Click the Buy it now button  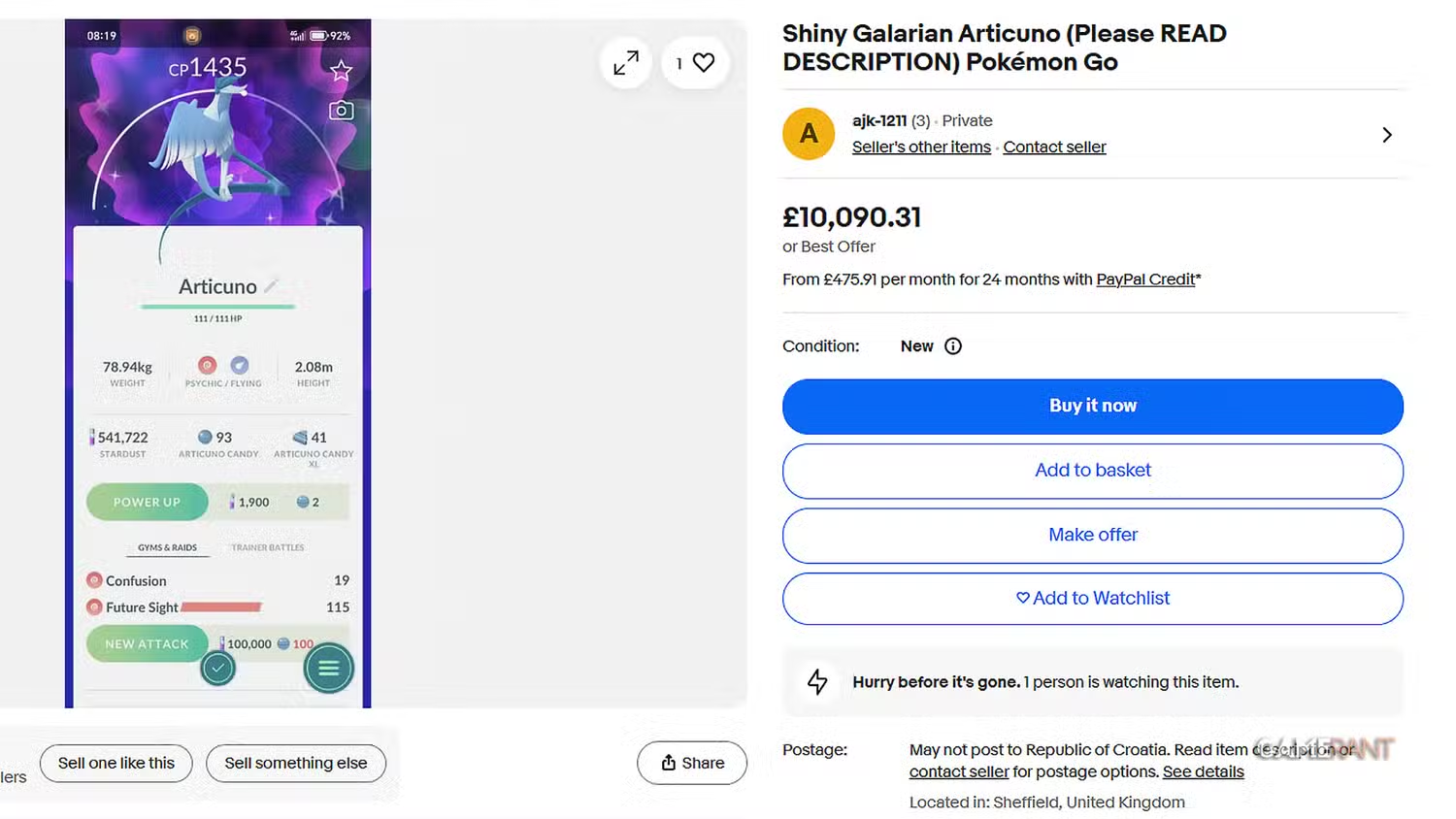1092,406
